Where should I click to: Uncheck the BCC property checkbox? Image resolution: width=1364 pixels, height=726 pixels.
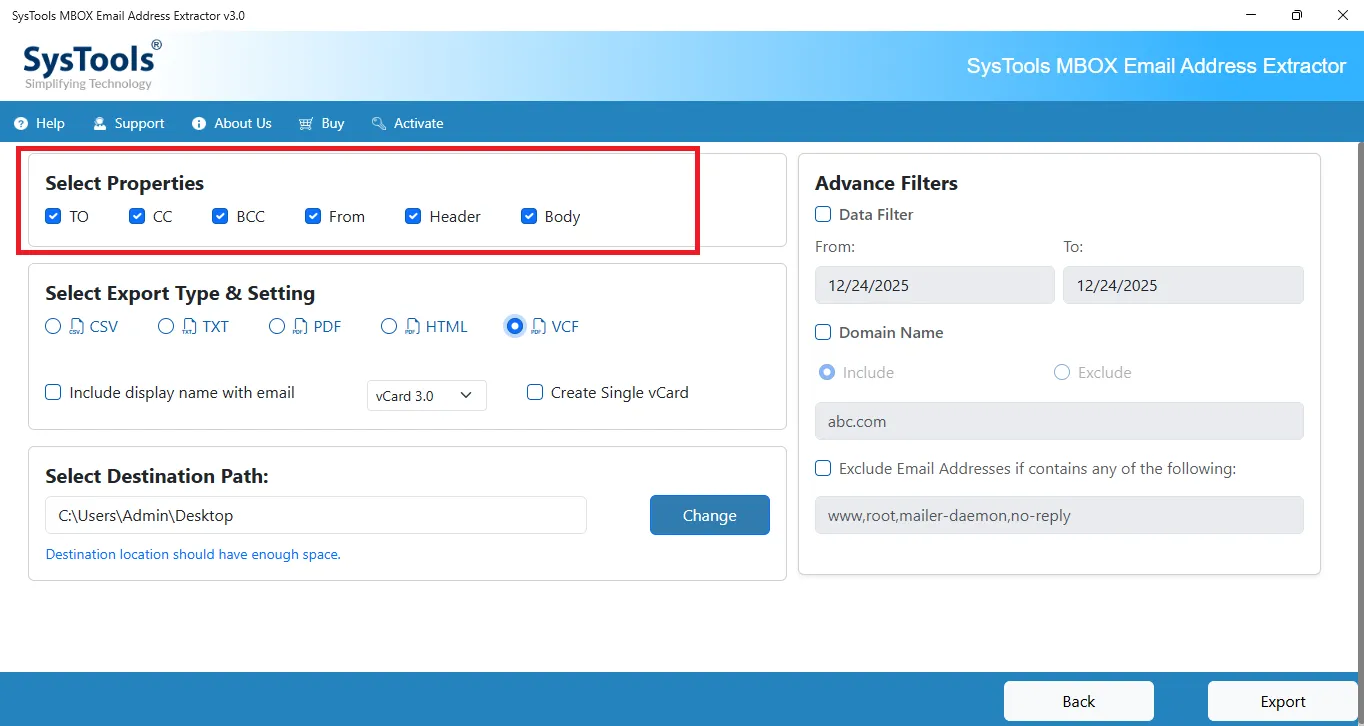pyautogui.click(x=220, y=216)
